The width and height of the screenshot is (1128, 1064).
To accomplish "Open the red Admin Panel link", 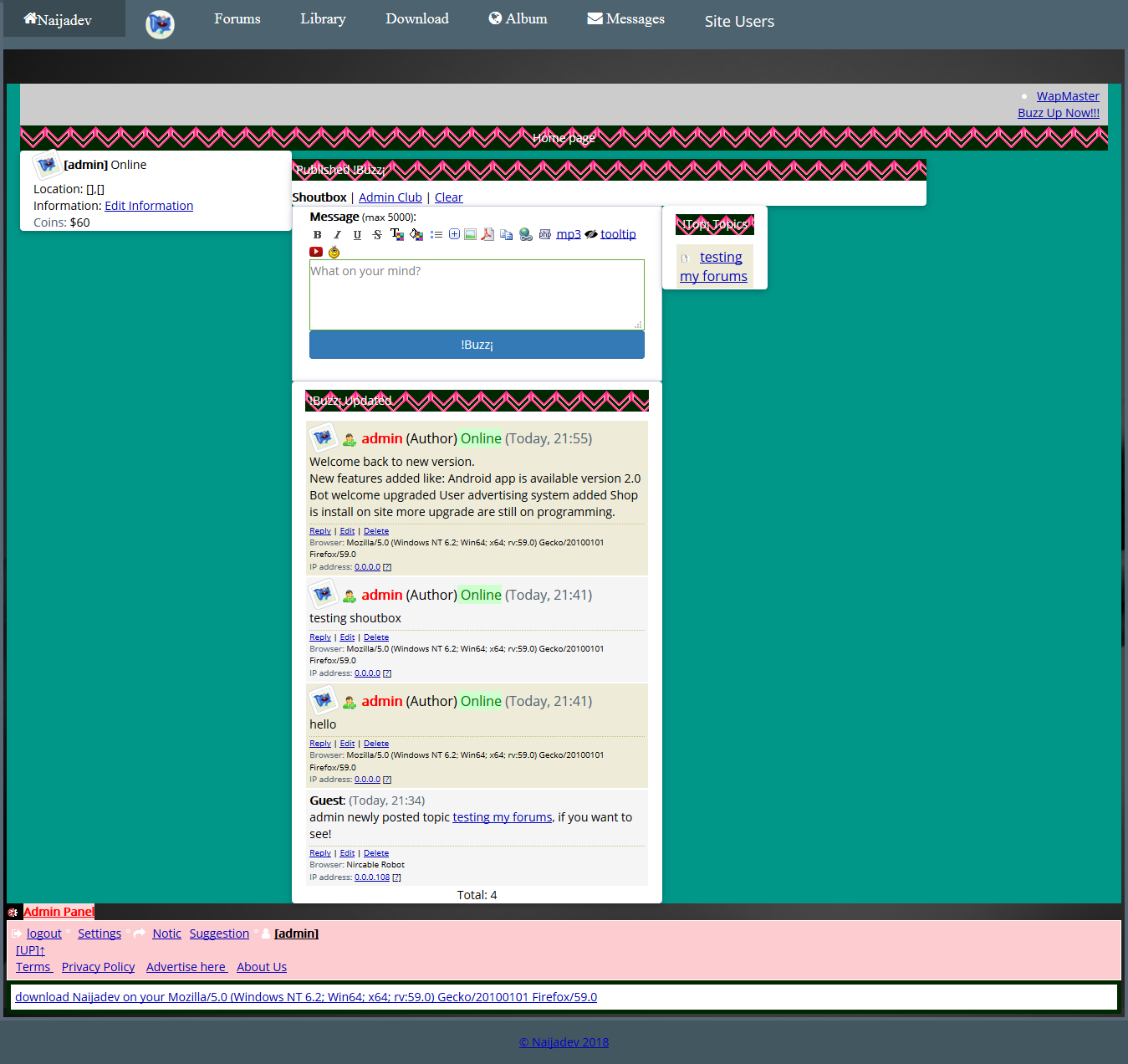I will tap(59, 912).
